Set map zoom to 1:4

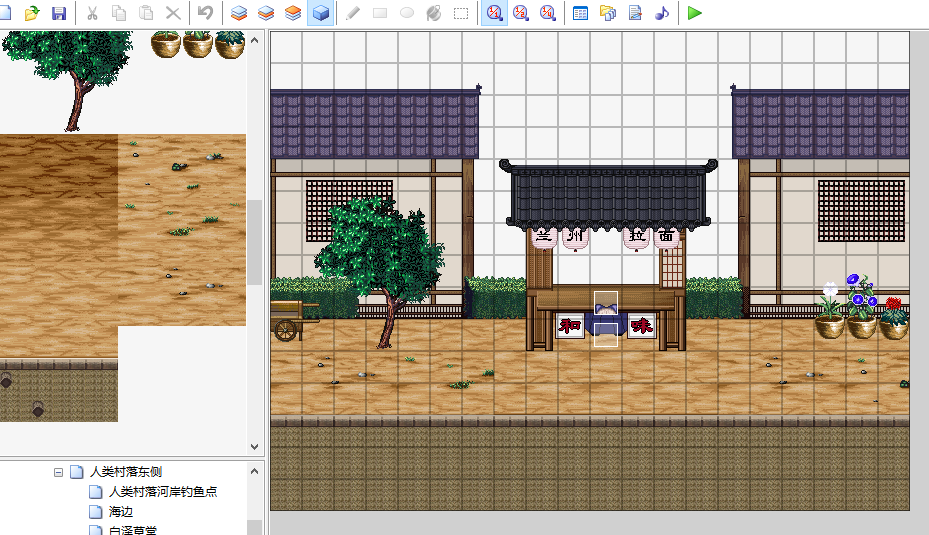pyautogui.click(x=548, y=12)
